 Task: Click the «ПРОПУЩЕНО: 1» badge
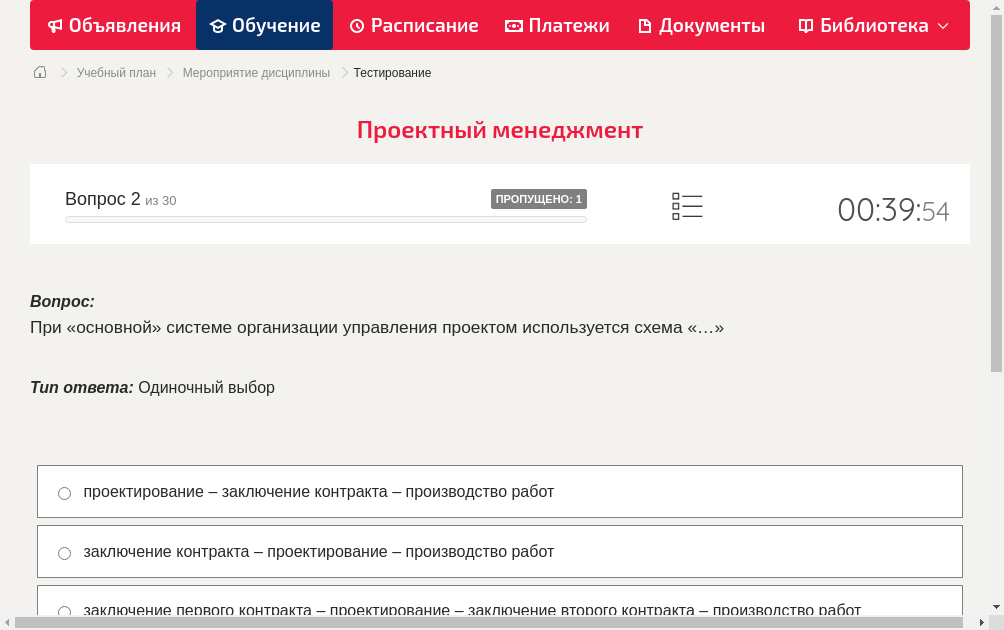(x=539, y=199)
